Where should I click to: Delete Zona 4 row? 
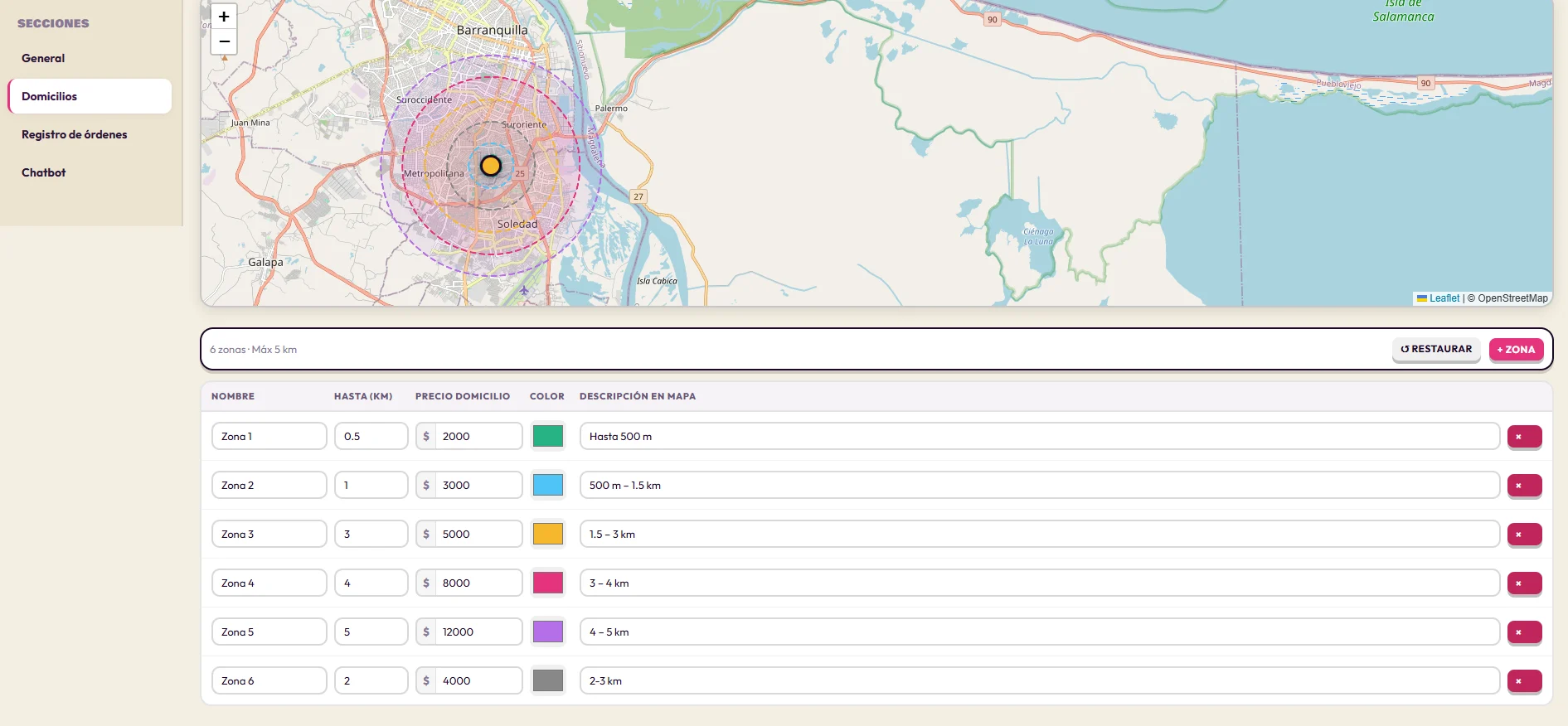(x=1524, y=583)
